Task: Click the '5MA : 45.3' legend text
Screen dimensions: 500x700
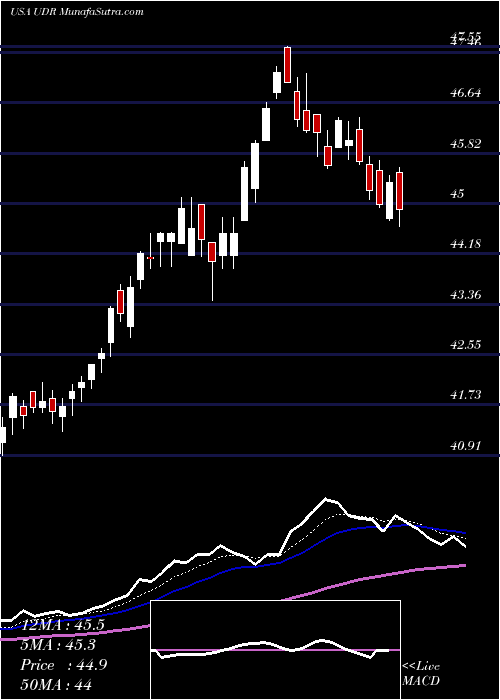Action: tap(58, 645)
